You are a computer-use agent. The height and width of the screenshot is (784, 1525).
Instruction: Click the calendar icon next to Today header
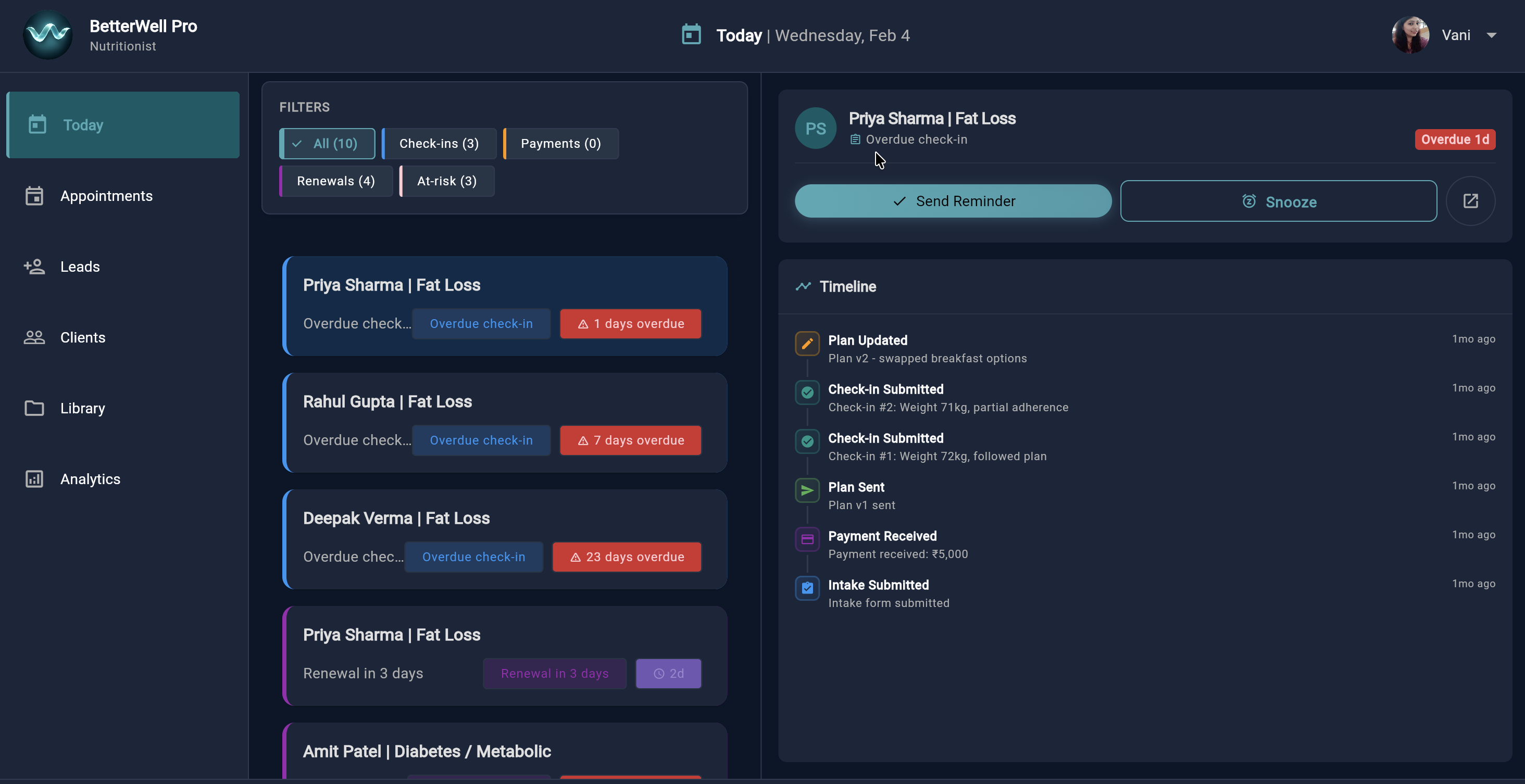(x=691, y=34)
